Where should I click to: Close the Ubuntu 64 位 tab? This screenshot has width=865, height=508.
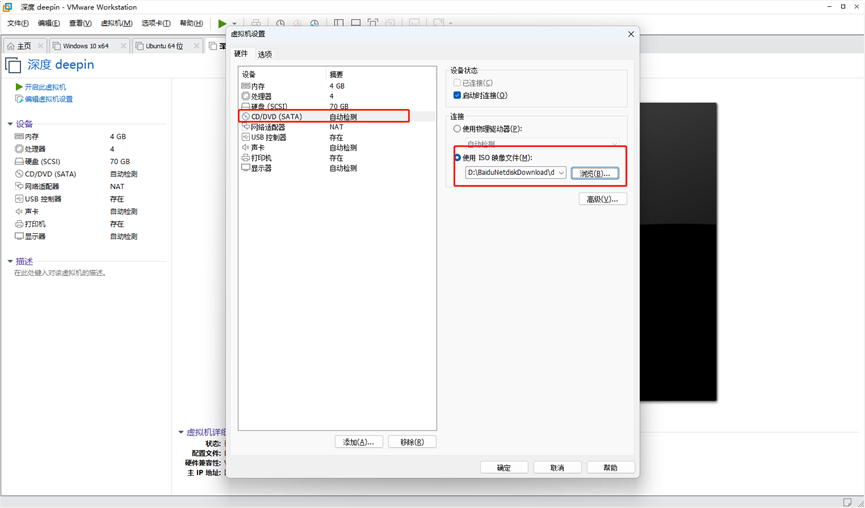coord(196,46)
